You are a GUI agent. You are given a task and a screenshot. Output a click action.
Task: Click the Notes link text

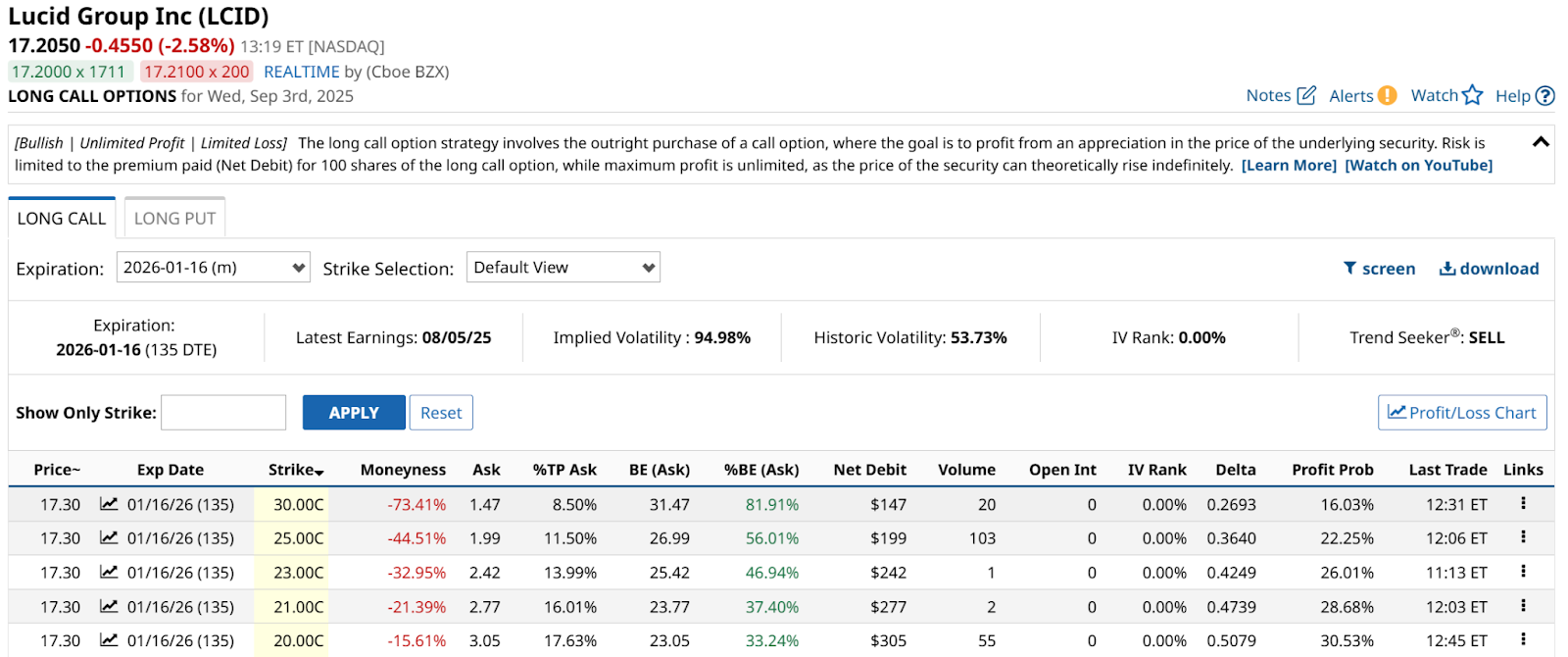coord(1268,95)
